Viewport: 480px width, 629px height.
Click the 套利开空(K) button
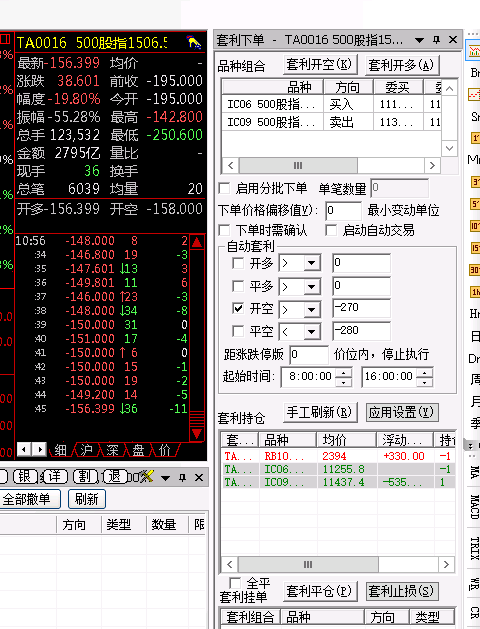(x=320, y=64)
